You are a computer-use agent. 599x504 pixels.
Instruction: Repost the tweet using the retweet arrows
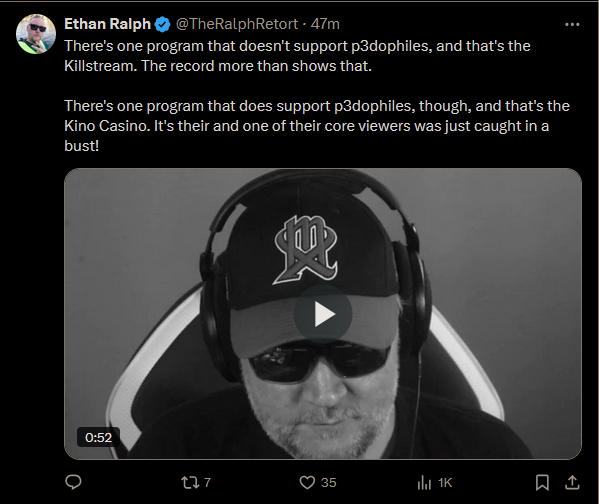tap(190, 483)
